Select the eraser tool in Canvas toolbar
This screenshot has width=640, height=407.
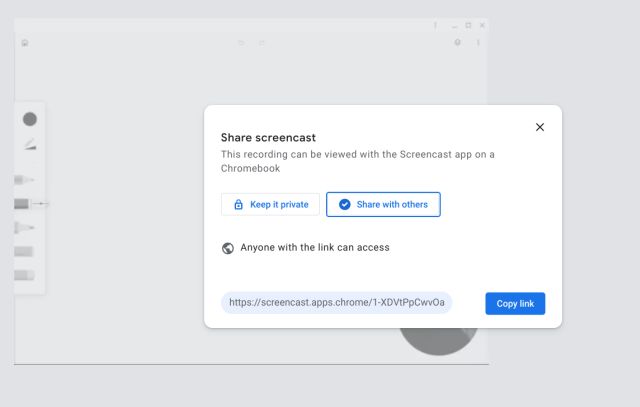coord(24,275)
